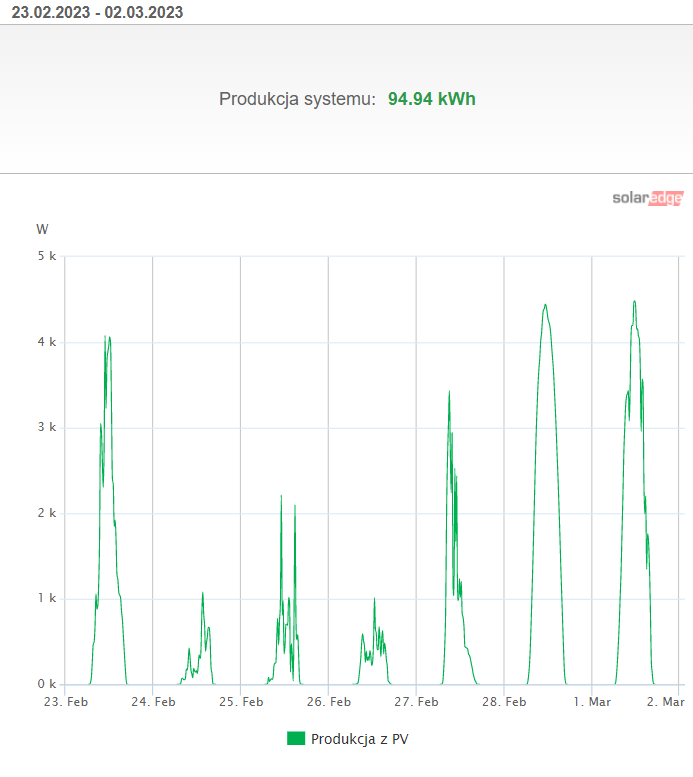Select the 1. Mar axis label
This screenshot has width=693, height=777.
pyautogui.click(x=592, y=702)
